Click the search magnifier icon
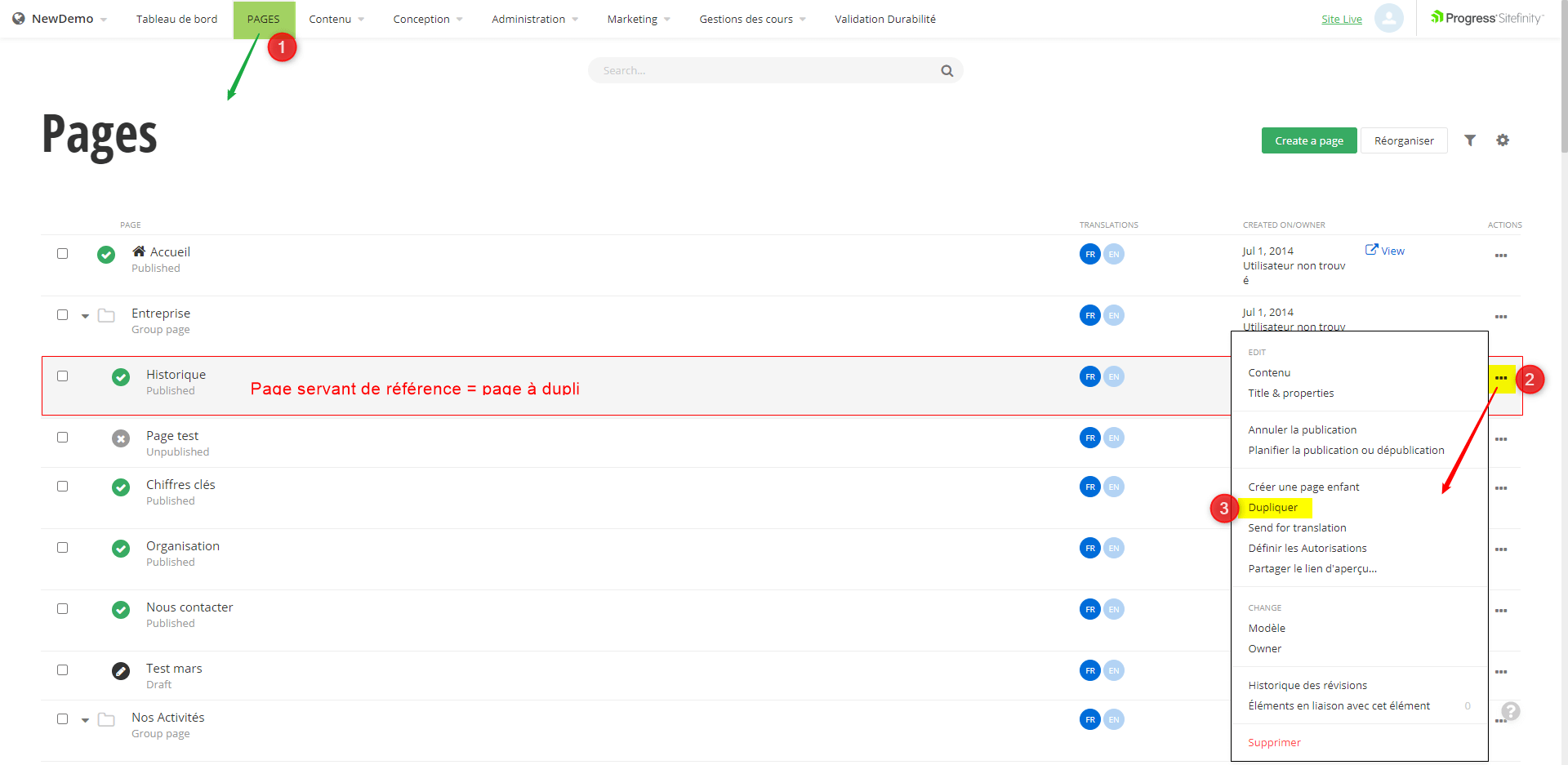This screenshot has height=765, width=1568. (x=947, y=71)
